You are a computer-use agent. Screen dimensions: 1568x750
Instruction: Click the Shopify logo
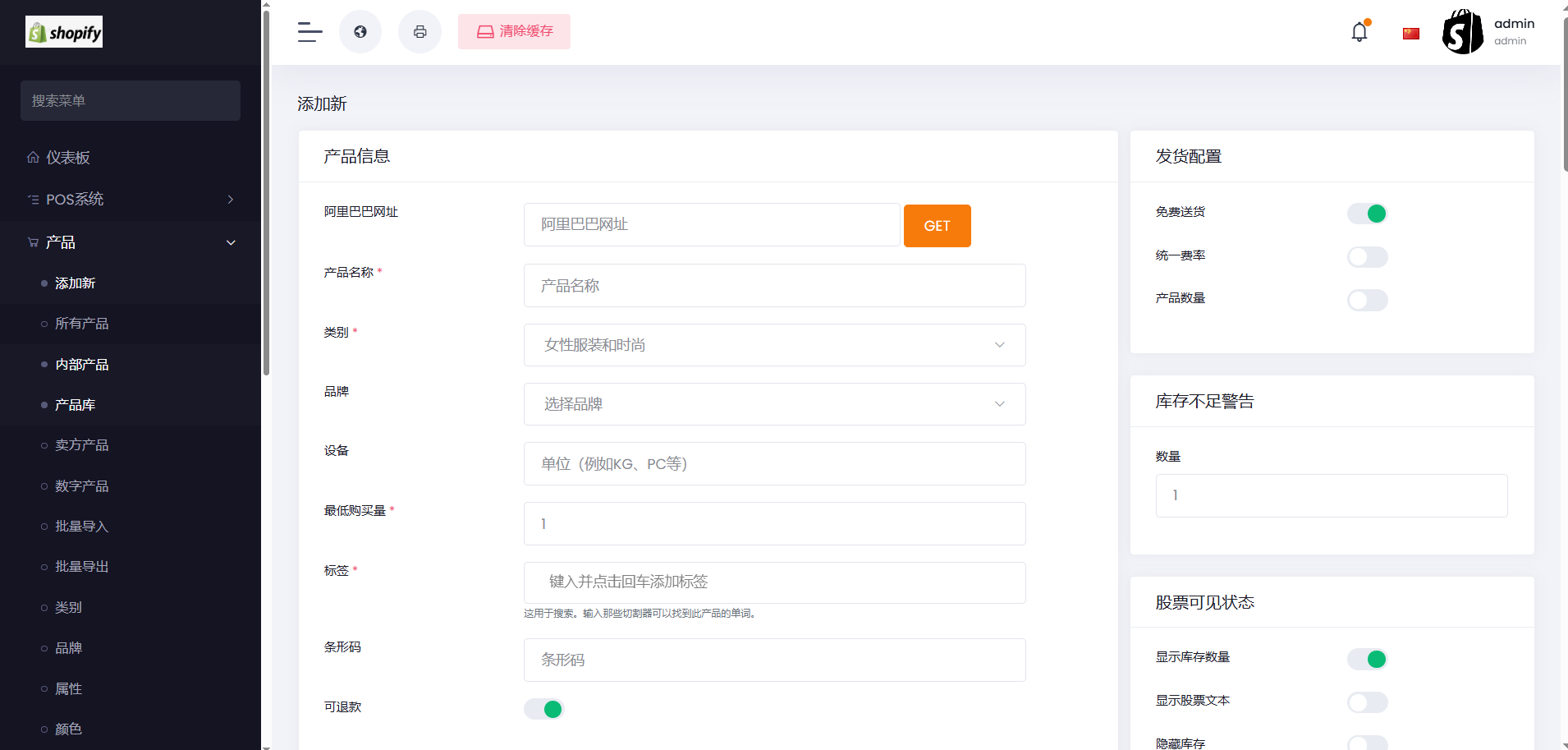click(64, 32)
